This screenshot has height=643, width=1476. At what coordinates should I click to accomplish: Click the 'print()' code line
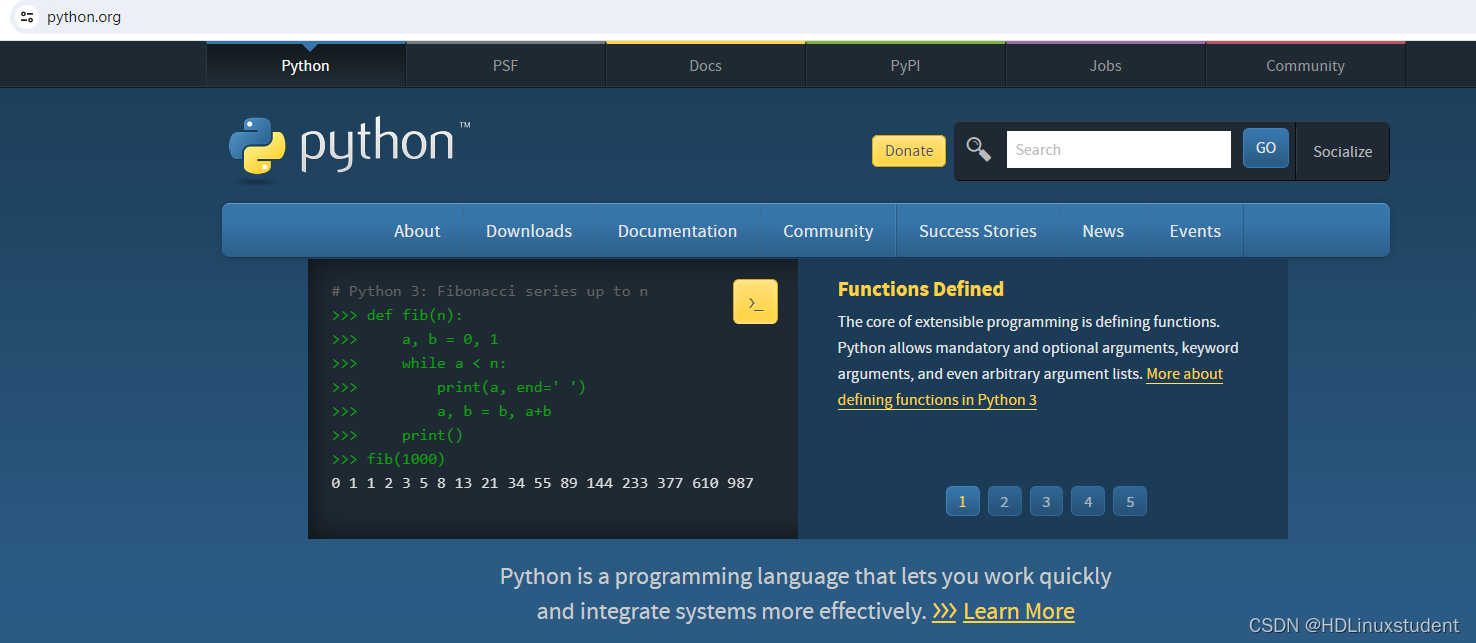click(x=397, y=435)
